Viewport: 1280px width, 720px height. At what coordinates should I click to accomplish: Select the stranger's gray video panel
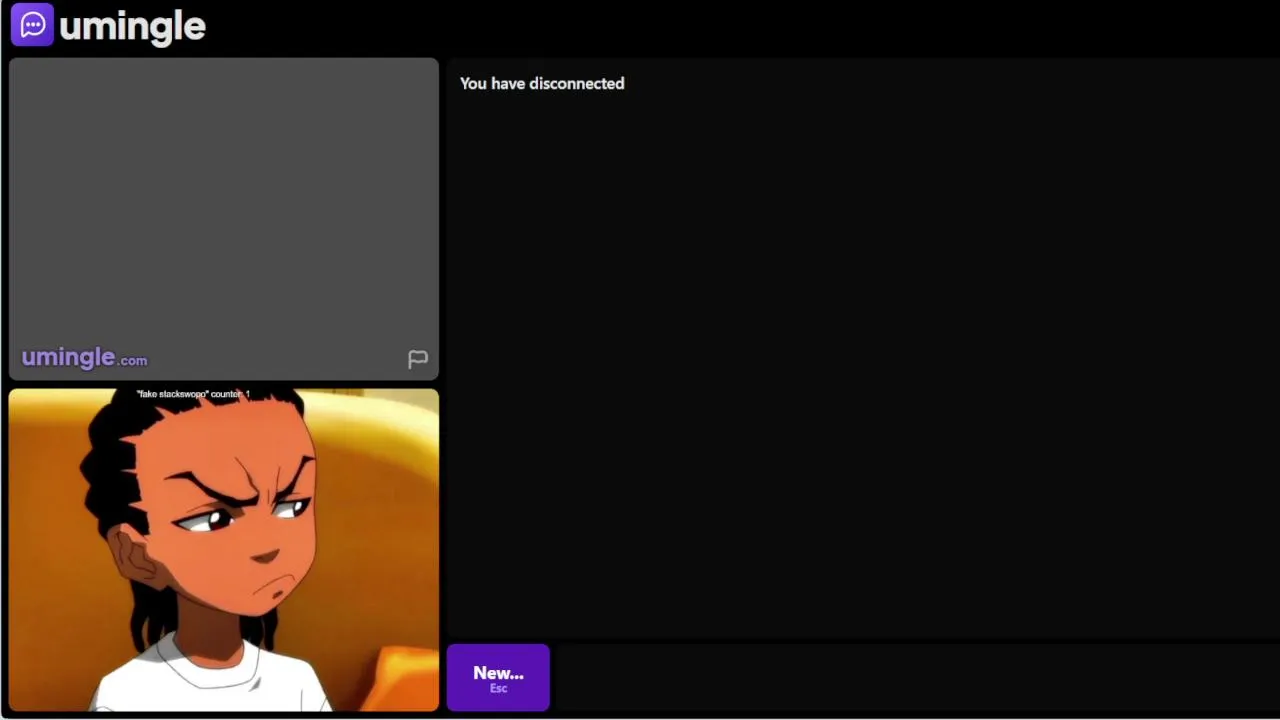point(224,219)
